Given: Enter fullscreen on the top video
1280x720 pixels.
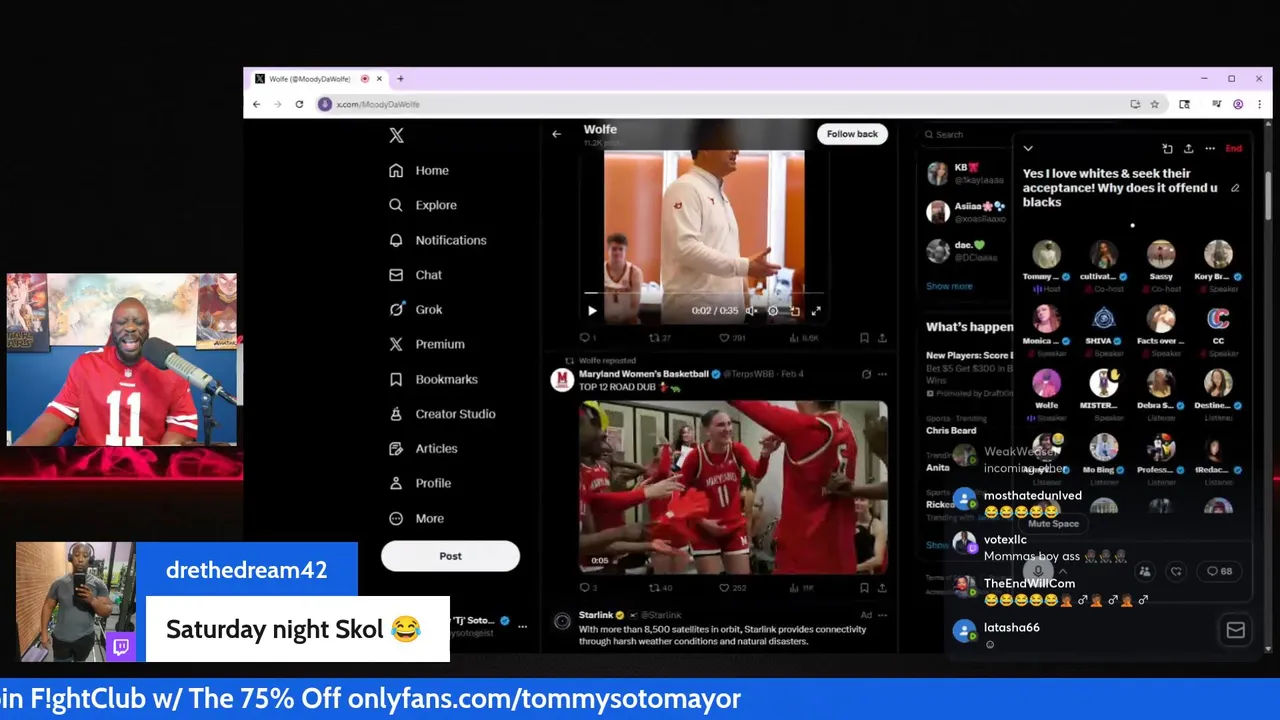Looking at the screenshot, I should tap(816, 311).
